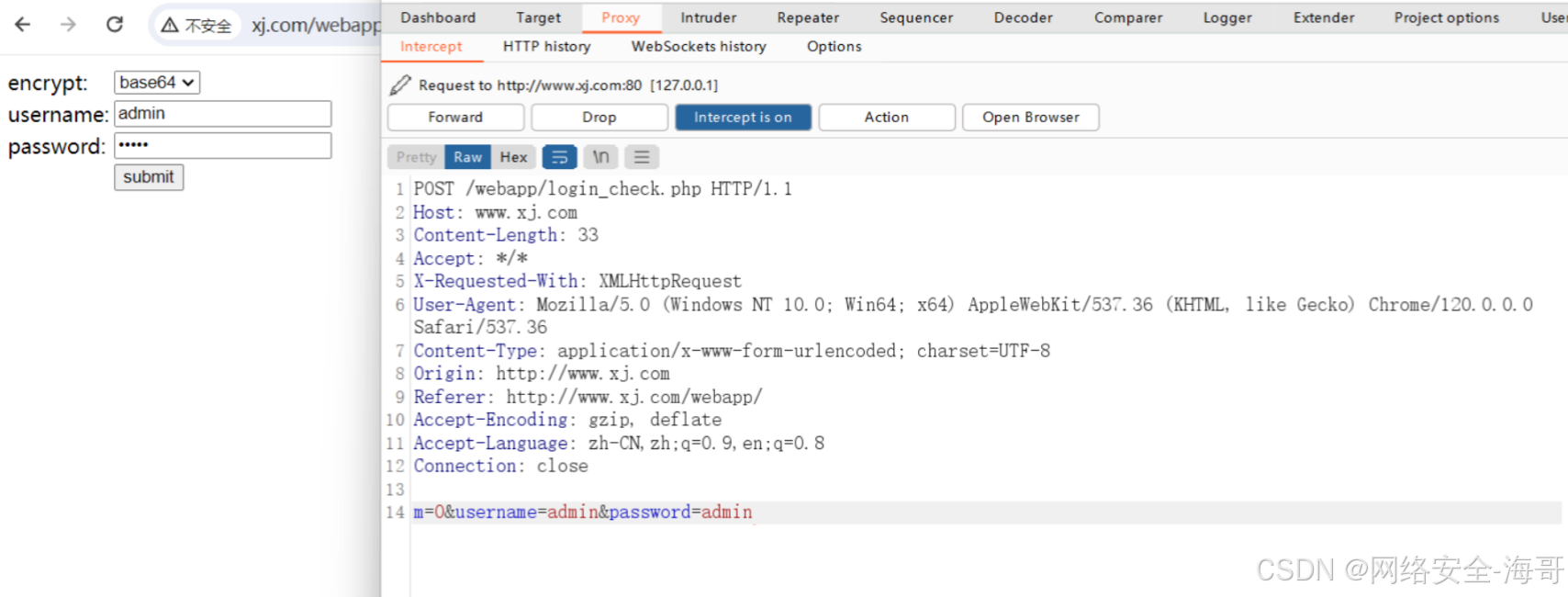Open the Repeater tab
This screenshot has width=1568, height=597.
pos(808,17)
